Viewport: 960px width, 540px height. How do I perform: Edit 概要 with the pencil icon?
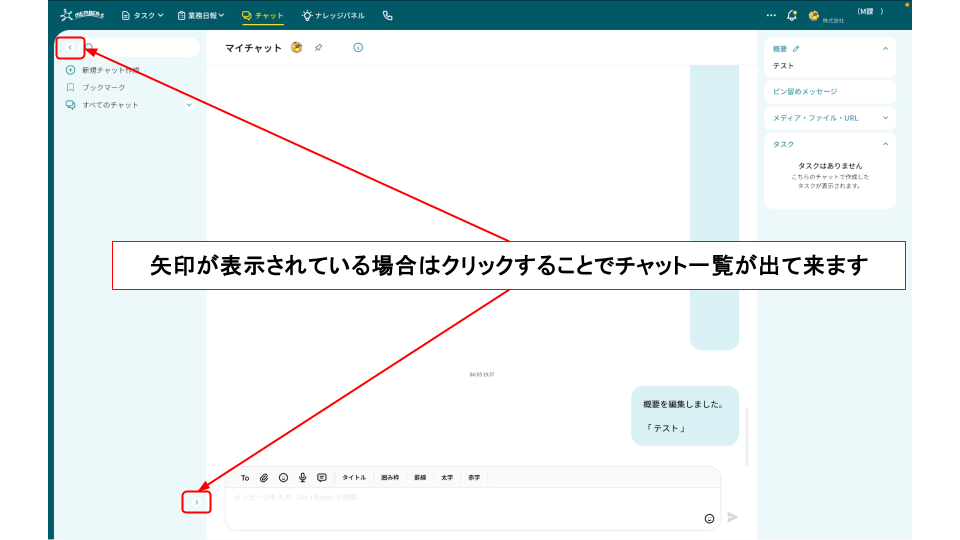tap(797, 48)
